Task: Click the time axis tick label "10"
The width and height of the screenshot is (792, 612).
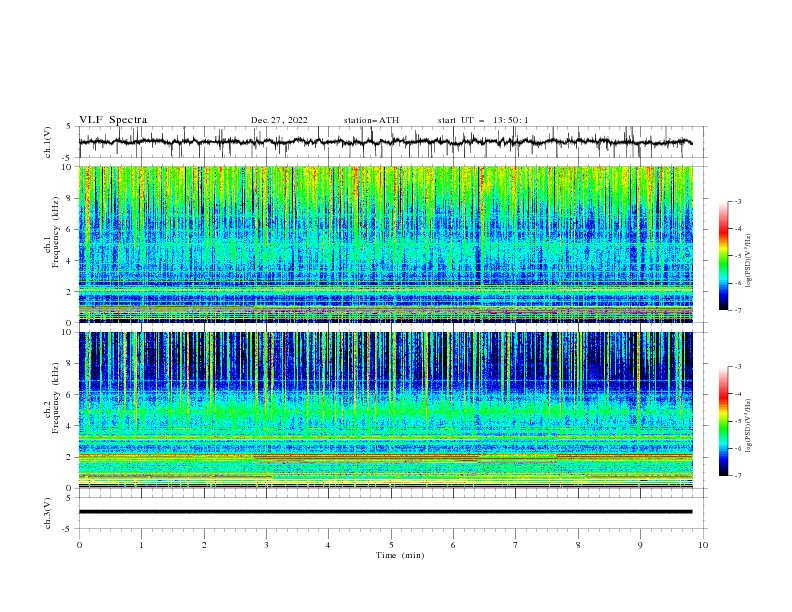Action: click(x=703, y=545)
